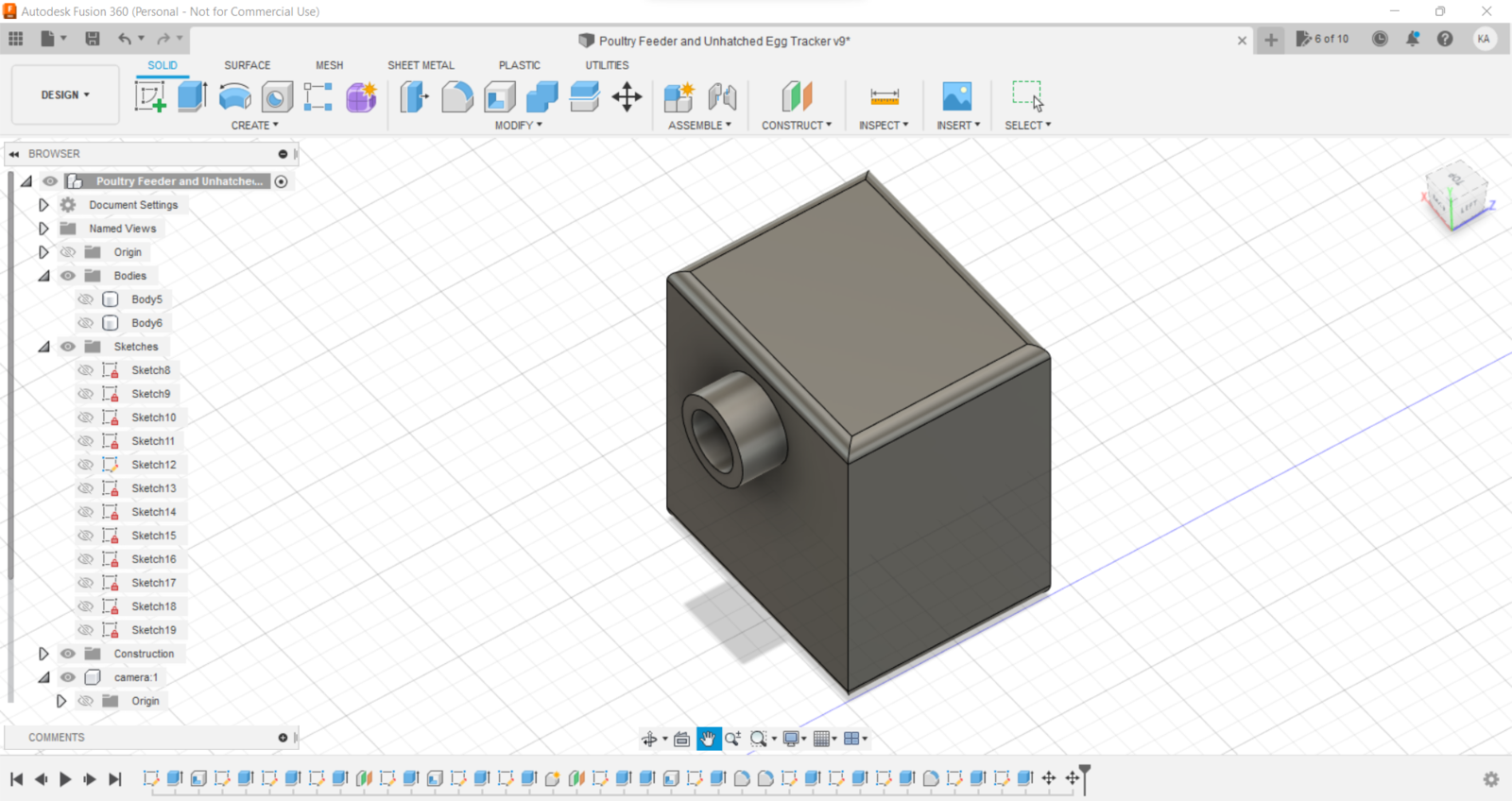Click the Measure tool under Inspect
The image size is (1512, 801).
[885, 96]
